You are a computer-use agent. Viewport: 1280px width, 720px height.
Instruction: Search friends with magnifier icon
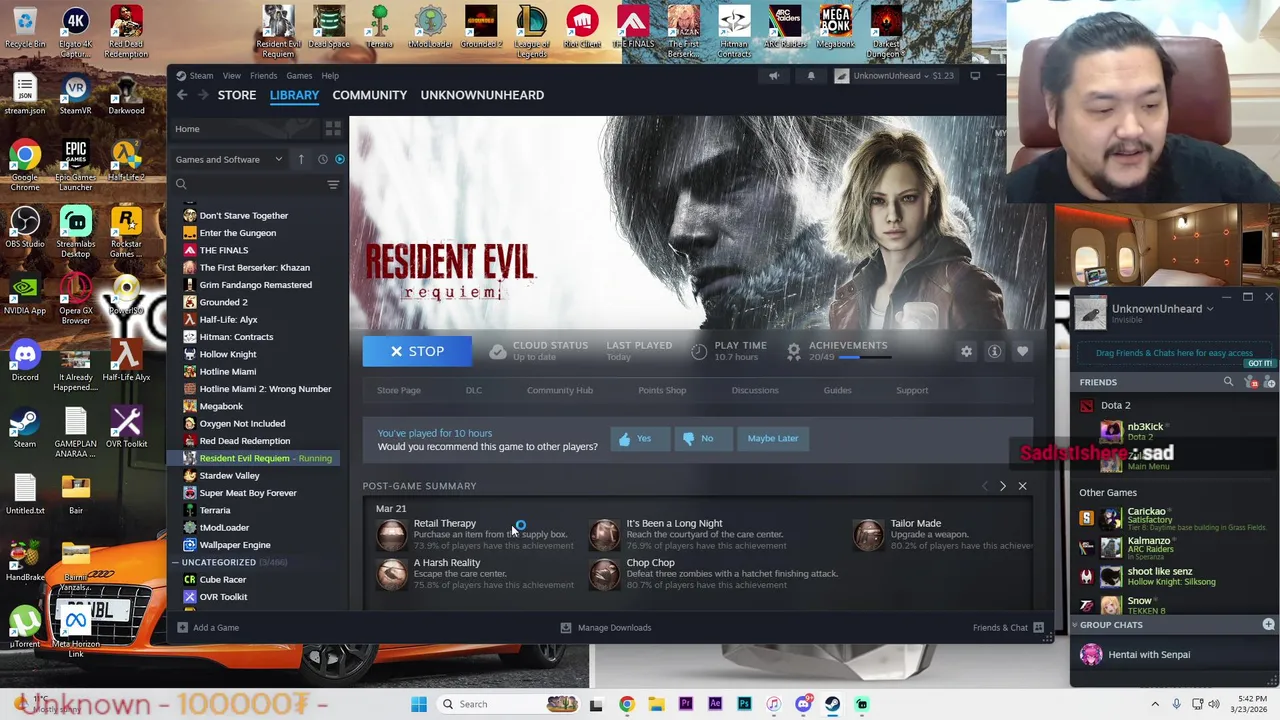tap(1228, 382)
